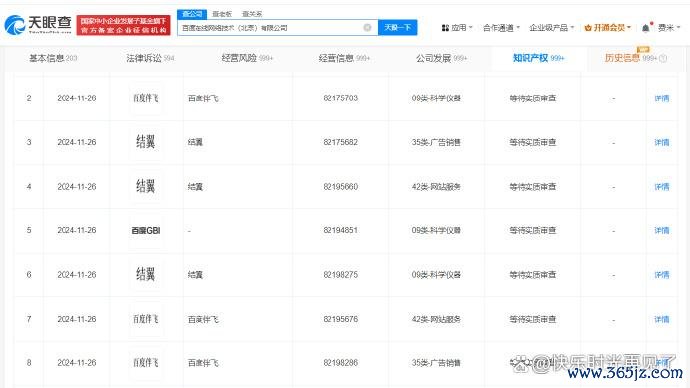The width and height of the screenshot is (690, 388).
Task: Click 42类-网站服务 in row 7
Action: 436,319
